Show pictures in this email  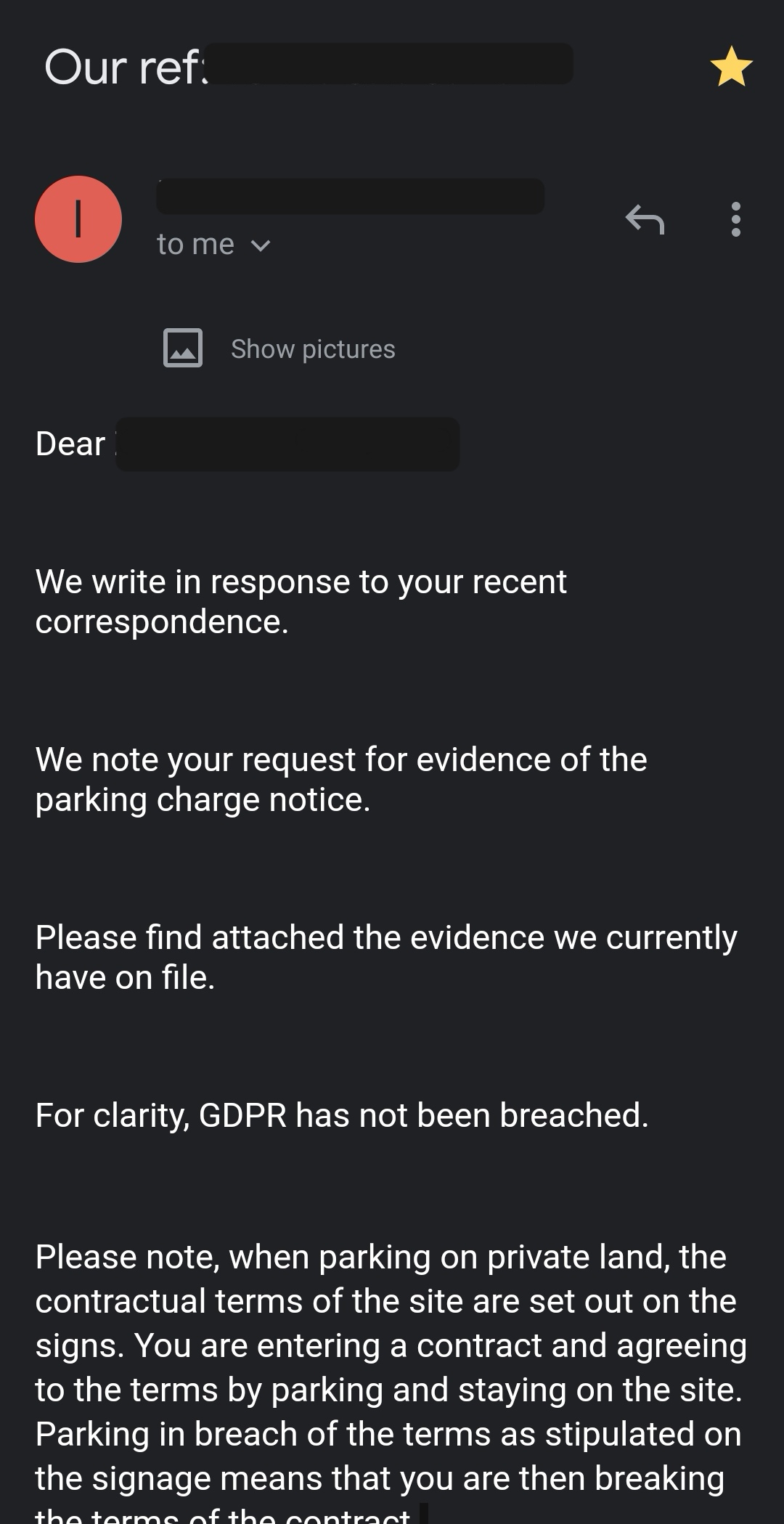(313, 349)
